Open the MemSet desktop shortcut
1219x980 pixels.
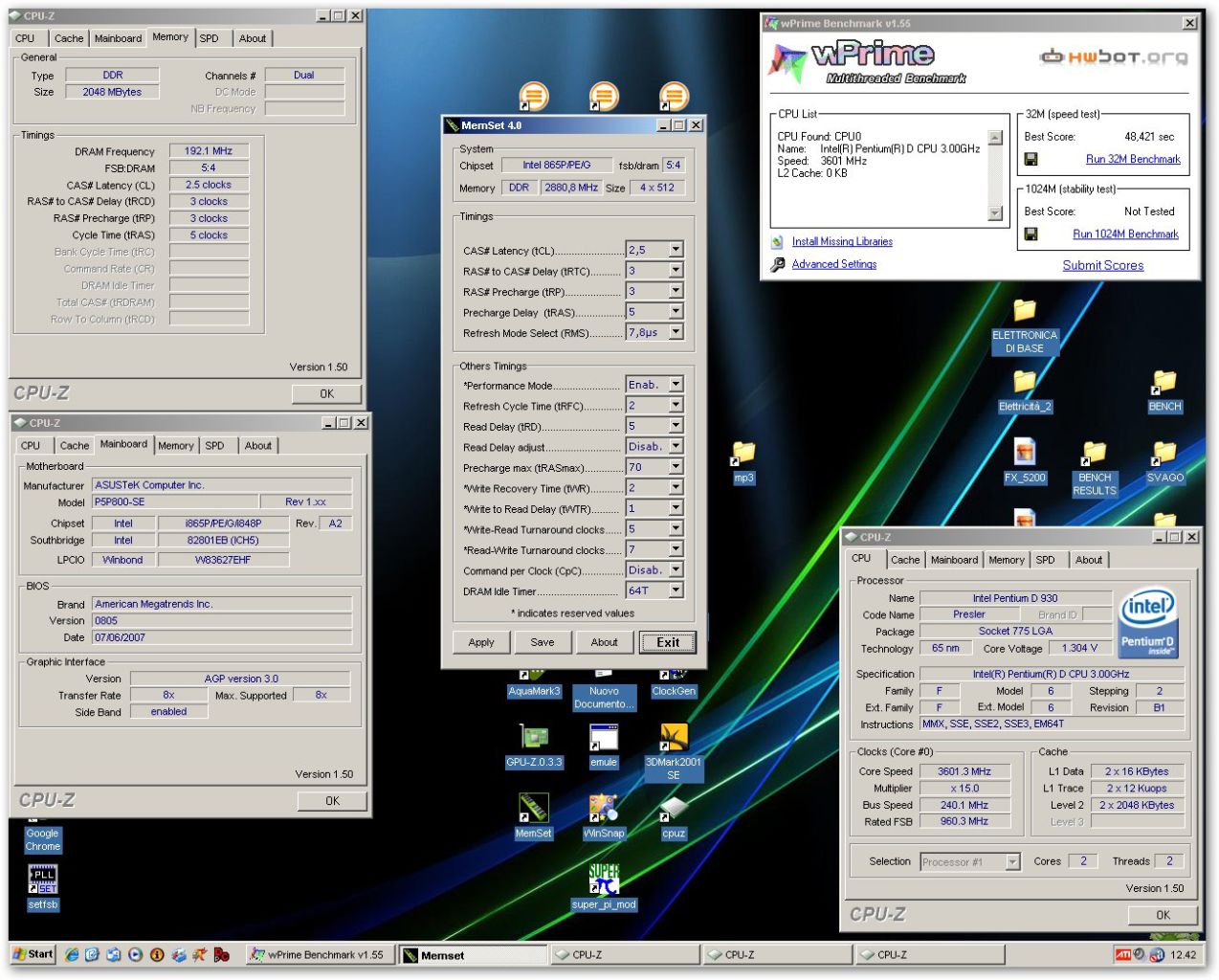click(534, 816)
